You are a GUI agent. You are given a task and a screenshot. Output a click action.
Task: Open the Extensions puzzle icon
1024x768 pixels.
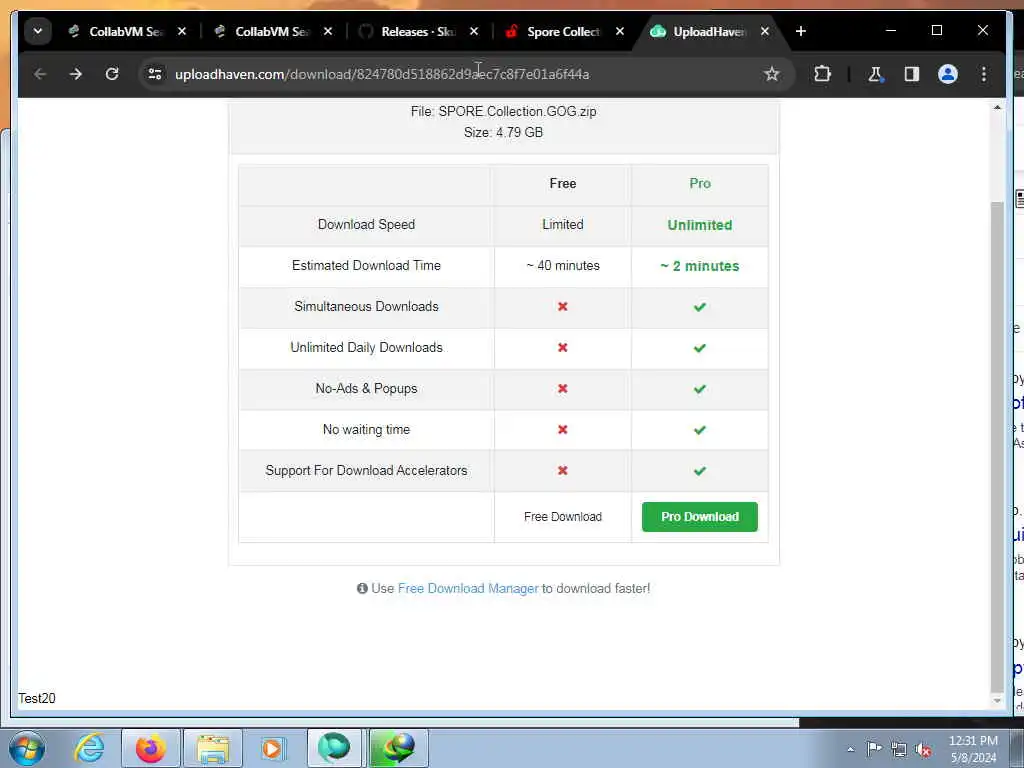822,74
